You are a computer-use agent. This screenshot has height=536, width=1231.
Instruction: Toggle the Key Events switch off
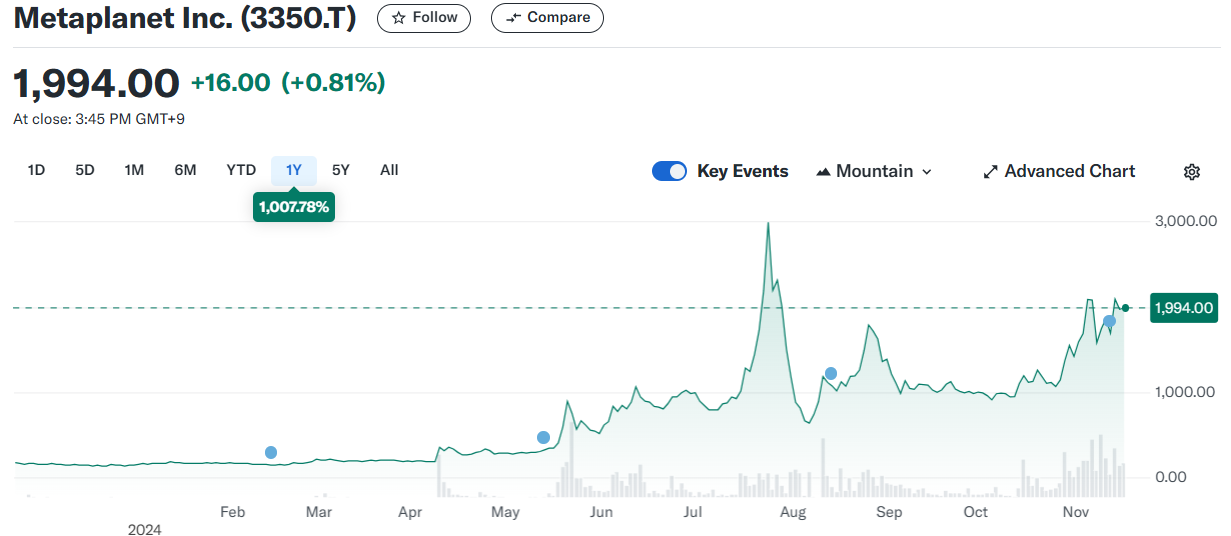(x=669, y=171)
